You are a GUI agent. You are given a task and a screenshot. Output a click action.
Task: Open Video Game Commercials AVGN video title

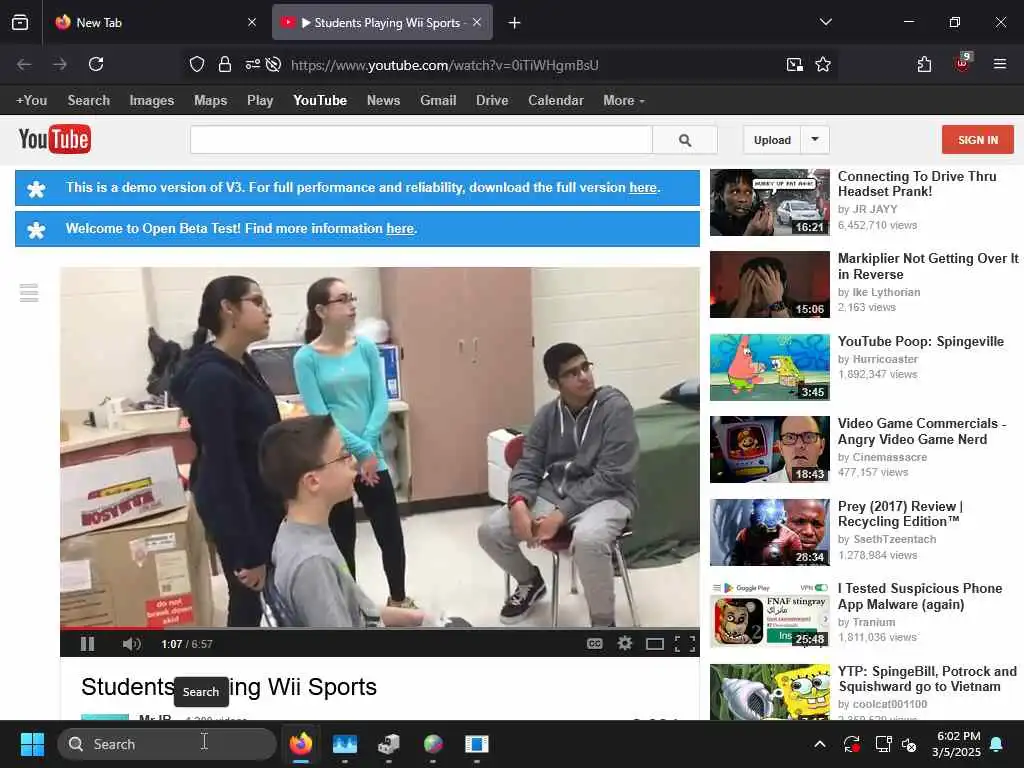click(921, 431)
